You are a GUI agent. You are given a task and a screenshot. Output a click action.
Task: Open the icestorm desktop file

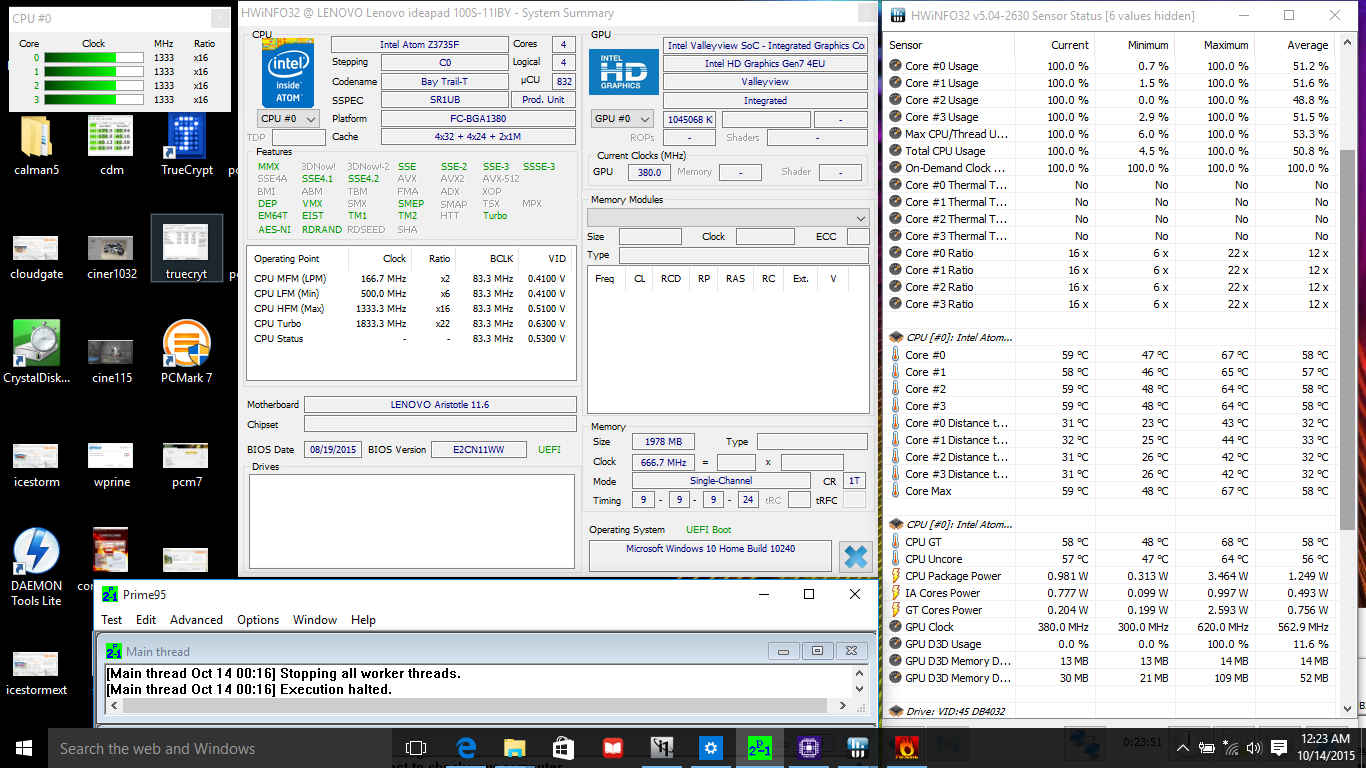click(36, 465)
